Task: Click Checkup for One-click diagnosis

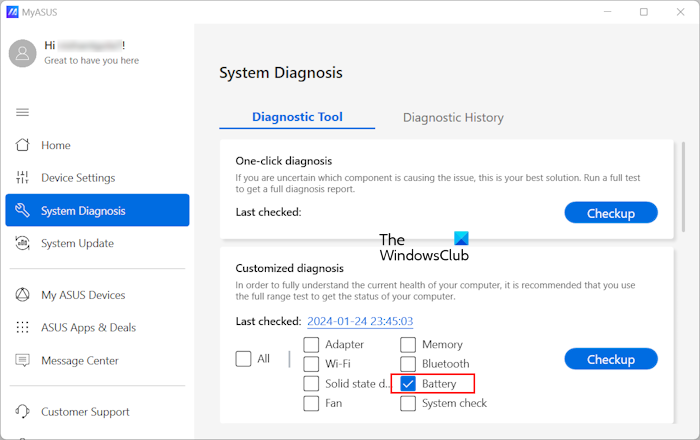Action: (610, 212)
